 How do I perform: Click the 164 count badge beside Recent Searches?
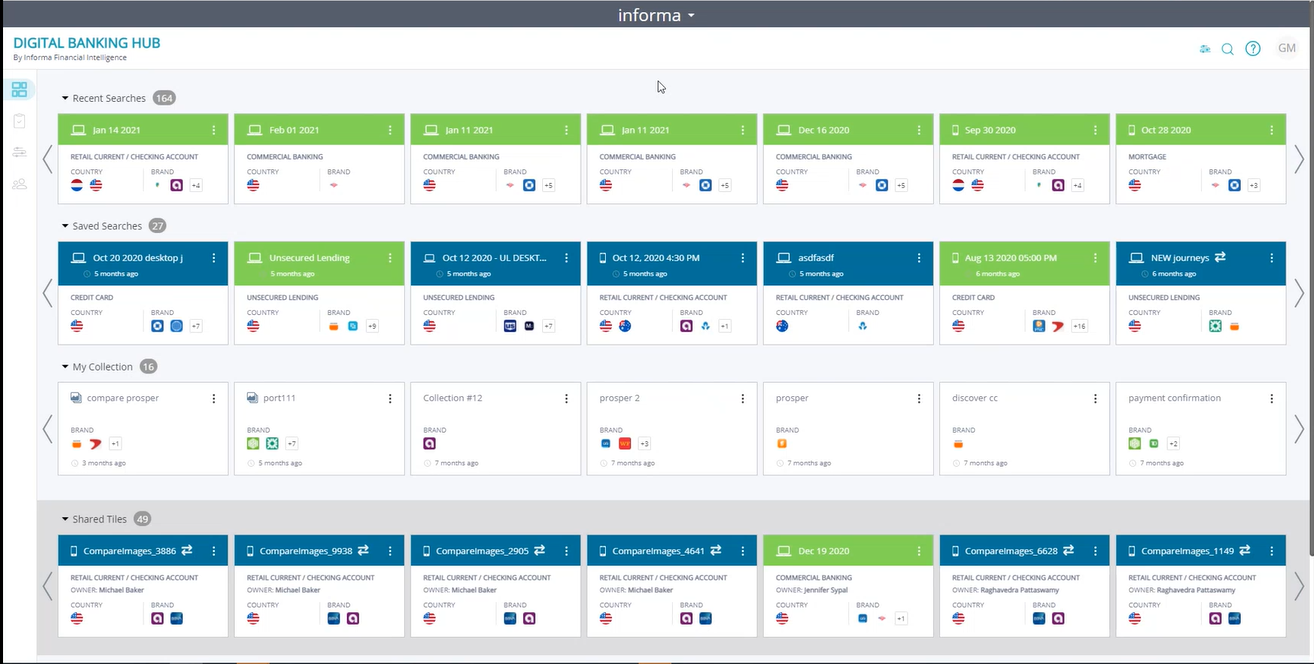[164, 98]
